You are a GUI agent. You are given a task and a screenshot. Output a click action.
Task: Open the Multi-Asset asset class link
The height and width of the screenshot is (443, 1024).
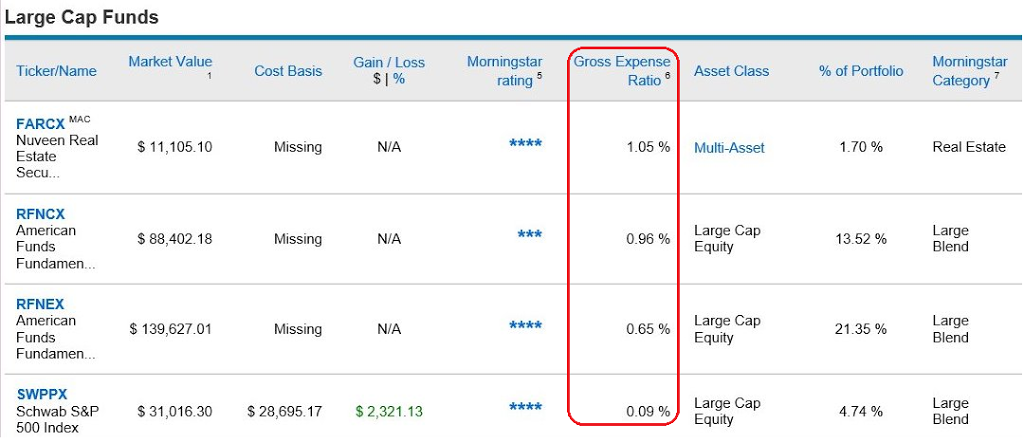pyautogui.click(x=729, y=148)
